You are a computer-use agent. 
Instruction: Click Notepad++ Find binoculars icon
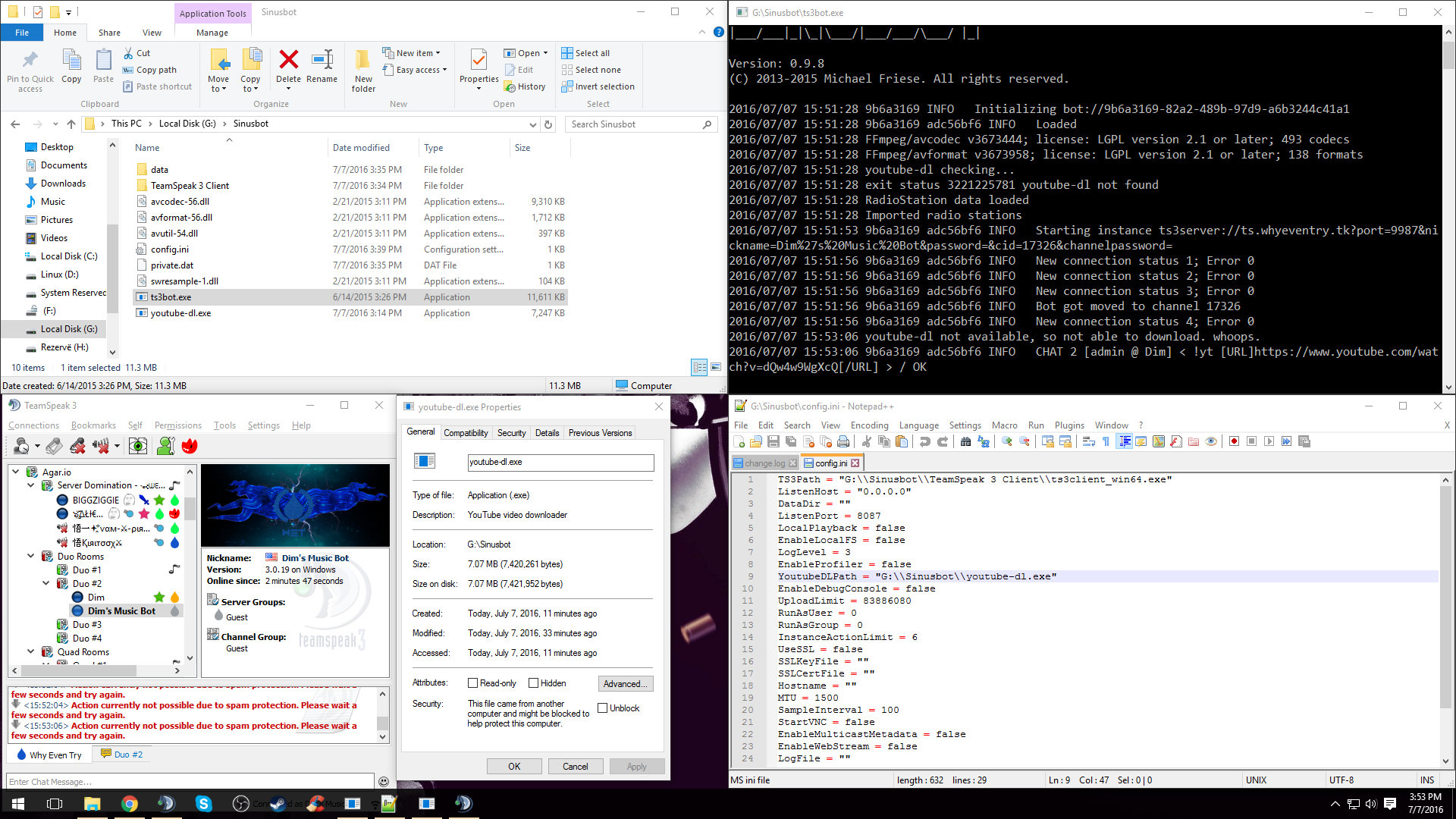point(965,441)
